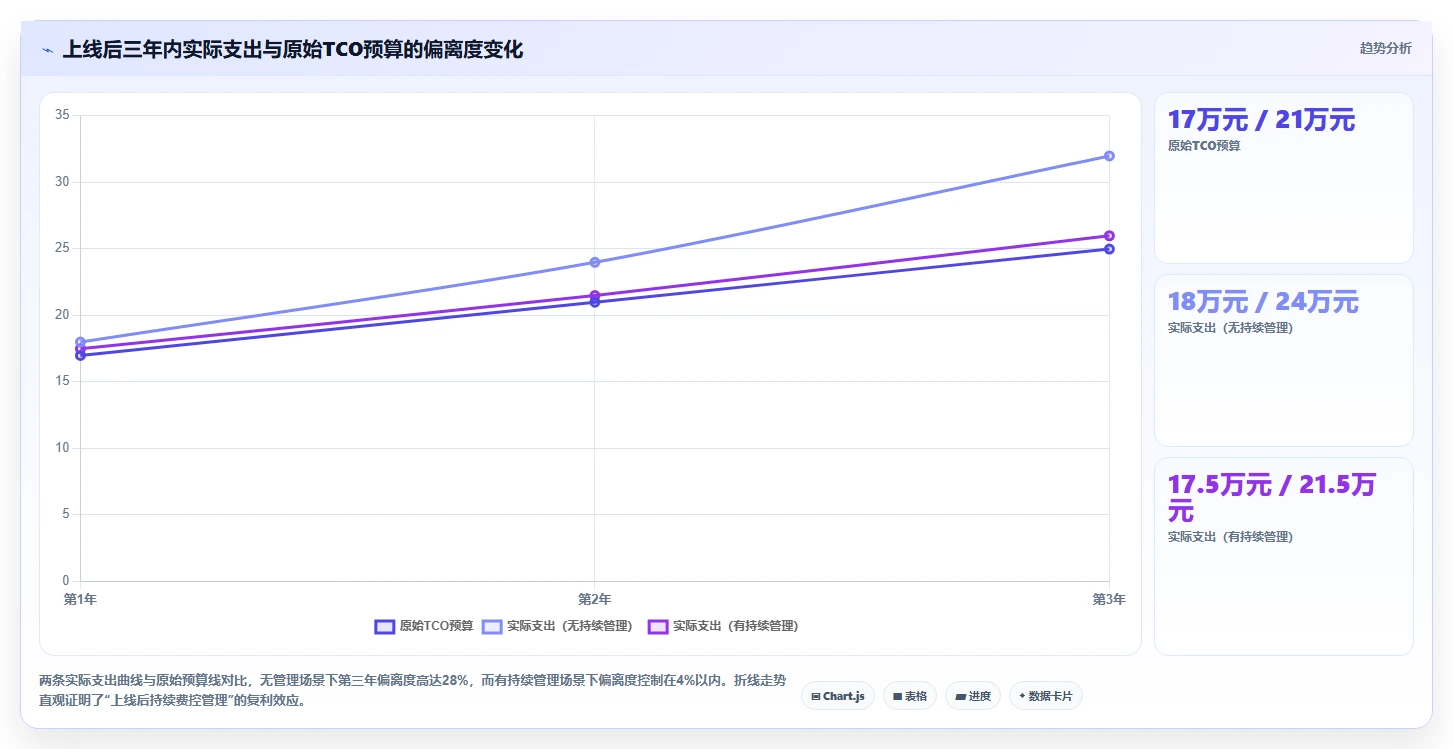
Task: Select the 表格 tag
Action: point(910,696)
